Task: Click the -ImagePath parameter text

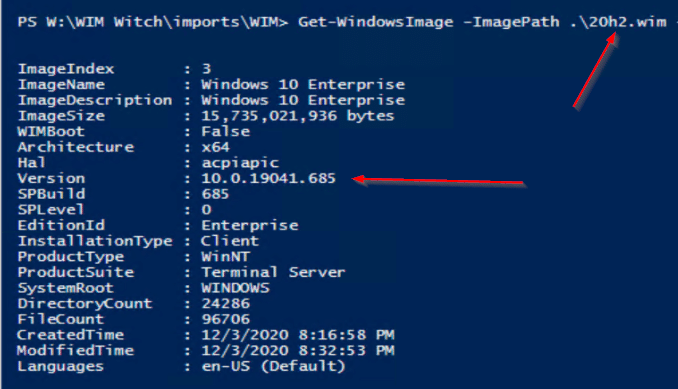Action: point(511,22)
